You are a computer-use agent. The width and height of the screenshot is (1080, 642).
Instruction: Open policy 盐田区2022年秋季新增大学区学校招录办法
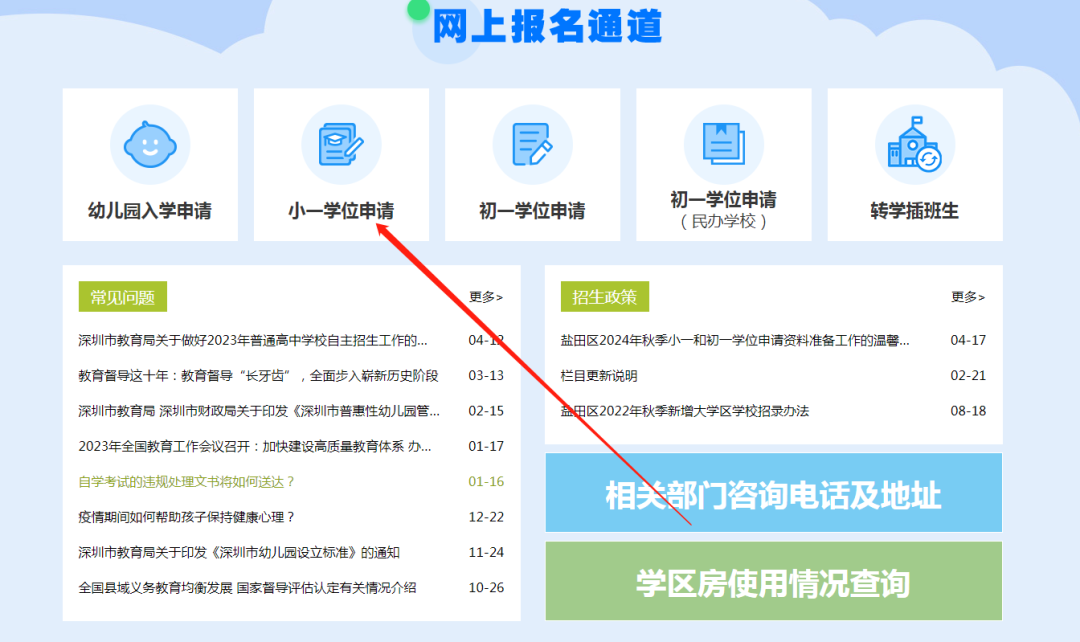(x=685, y=411)
